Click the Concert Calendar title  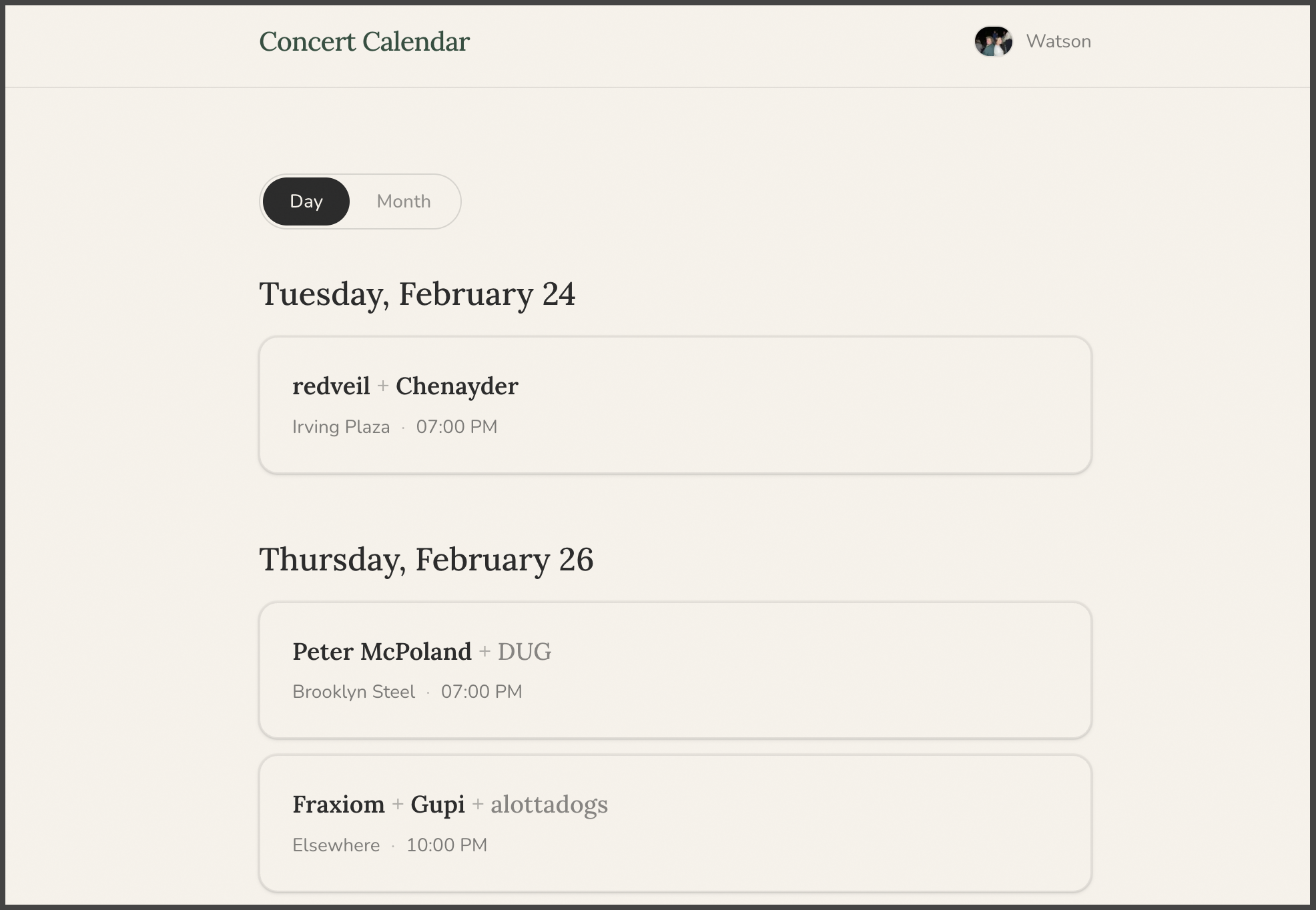point(364,41)
